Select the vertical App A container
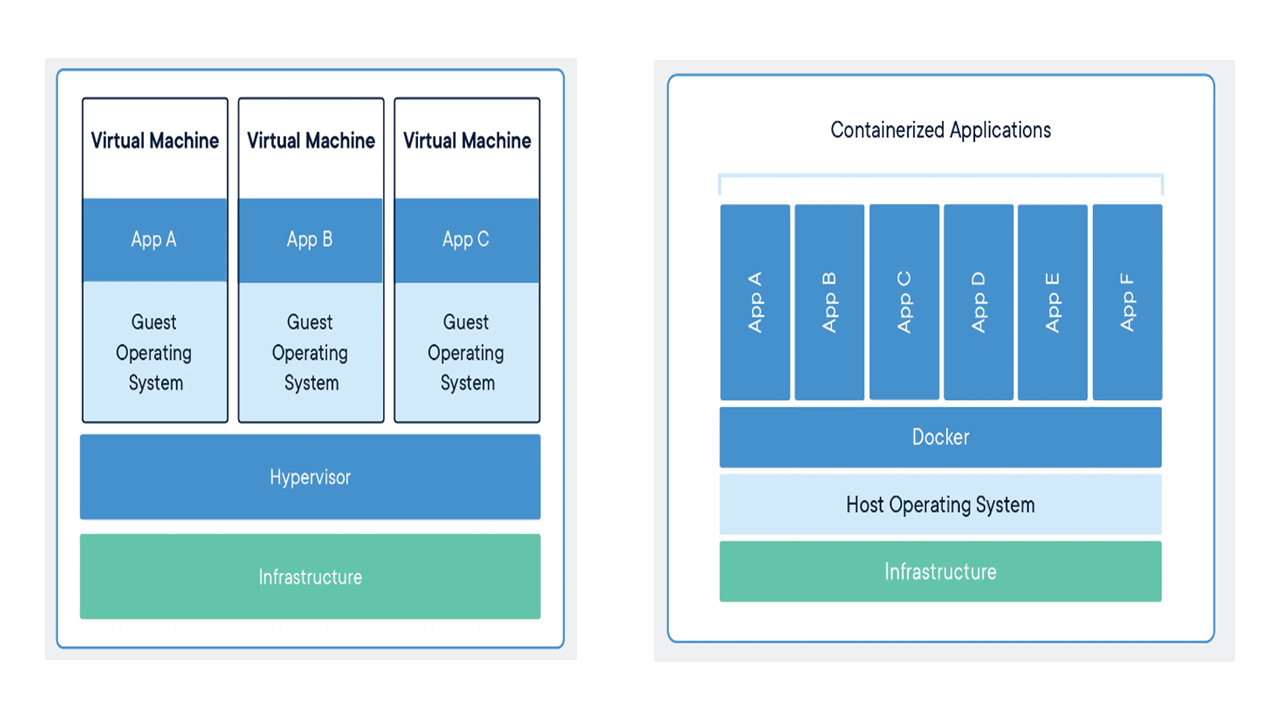Image resolution: width=1280 pixels, height=720 pixels. pyautogui.click(x=755, y=302)
